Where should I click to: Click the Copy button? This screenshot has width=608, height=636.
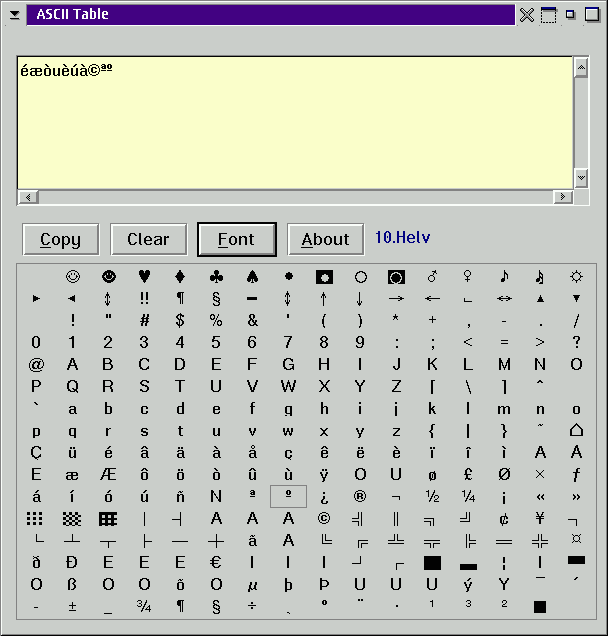[60, 239]
